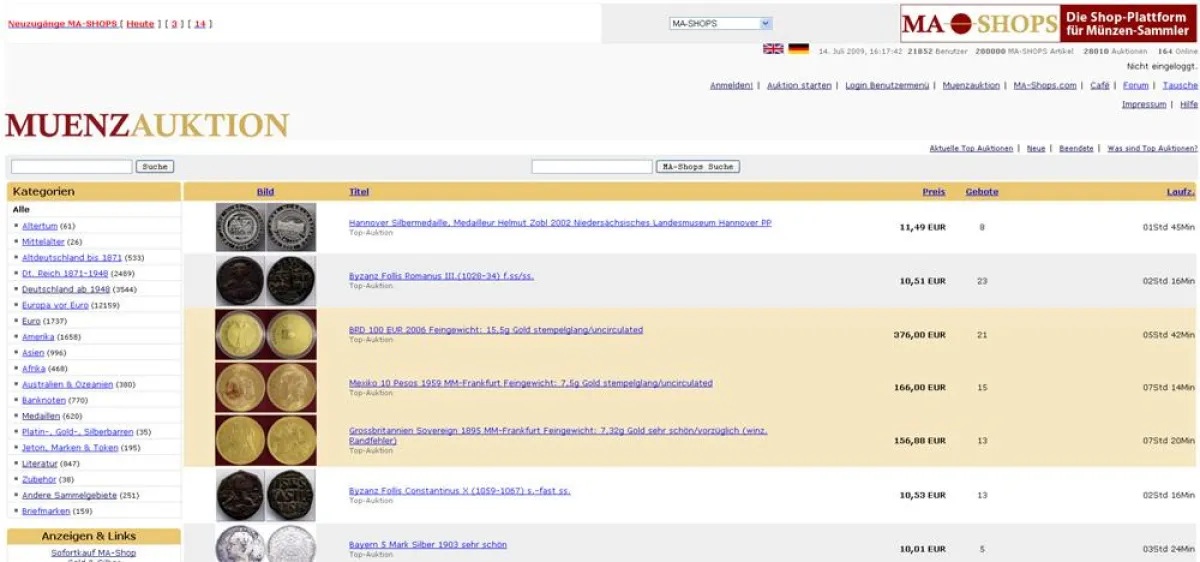Open Australien & Ozeanien category

[68, 385]
